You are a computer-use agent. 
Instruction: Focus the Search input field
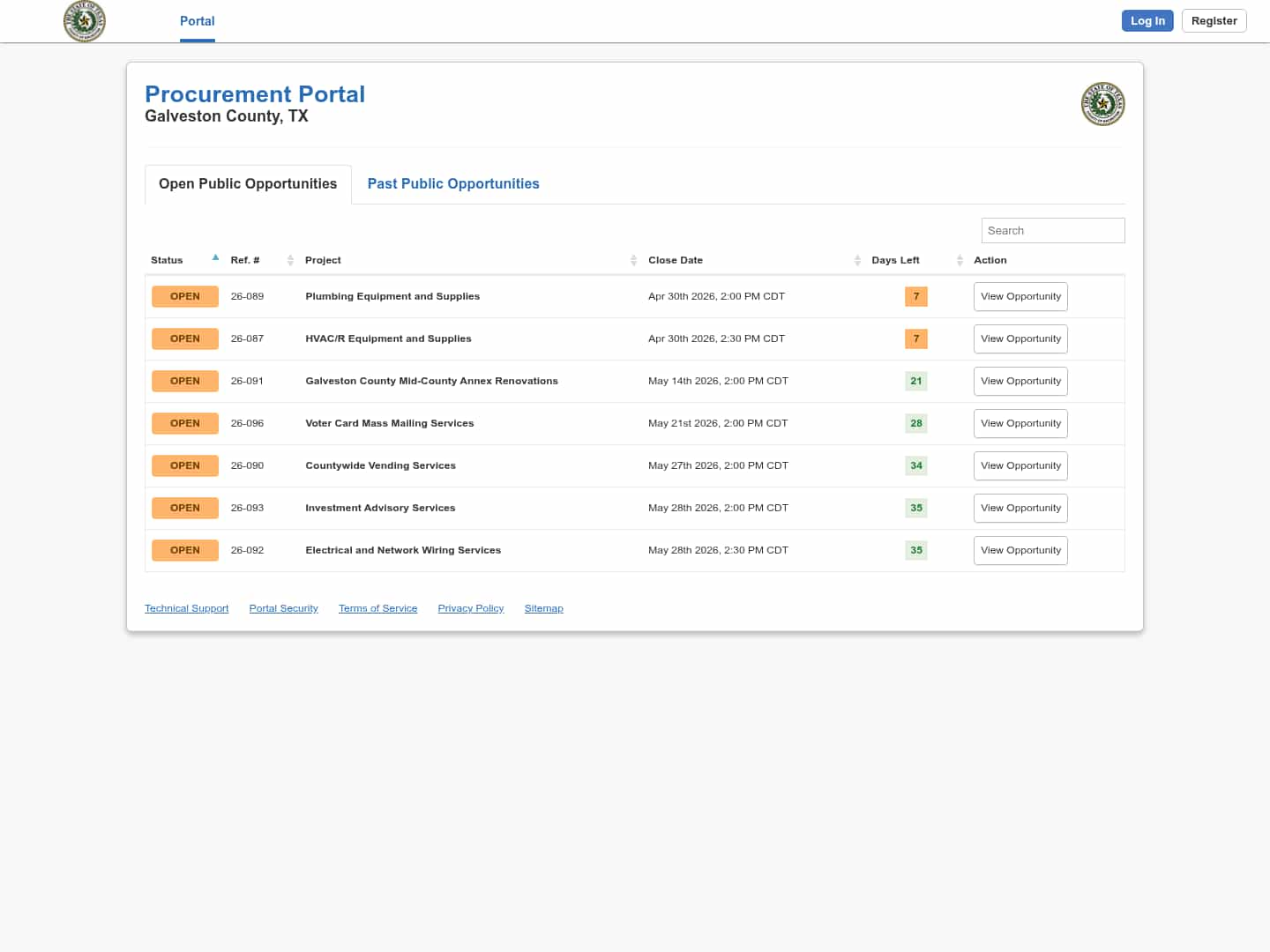[1052, 230]
